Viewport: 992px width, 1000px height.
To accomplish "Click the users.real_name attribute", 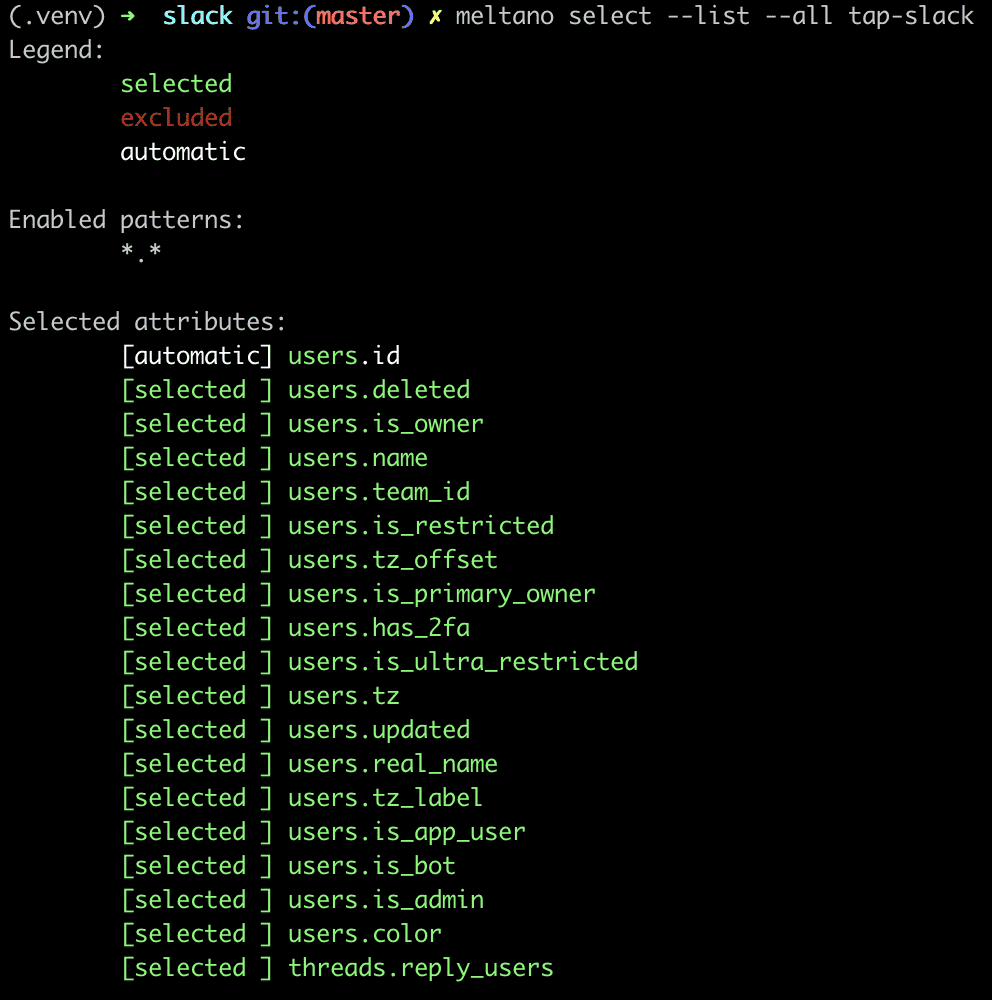I will (392, 764).
